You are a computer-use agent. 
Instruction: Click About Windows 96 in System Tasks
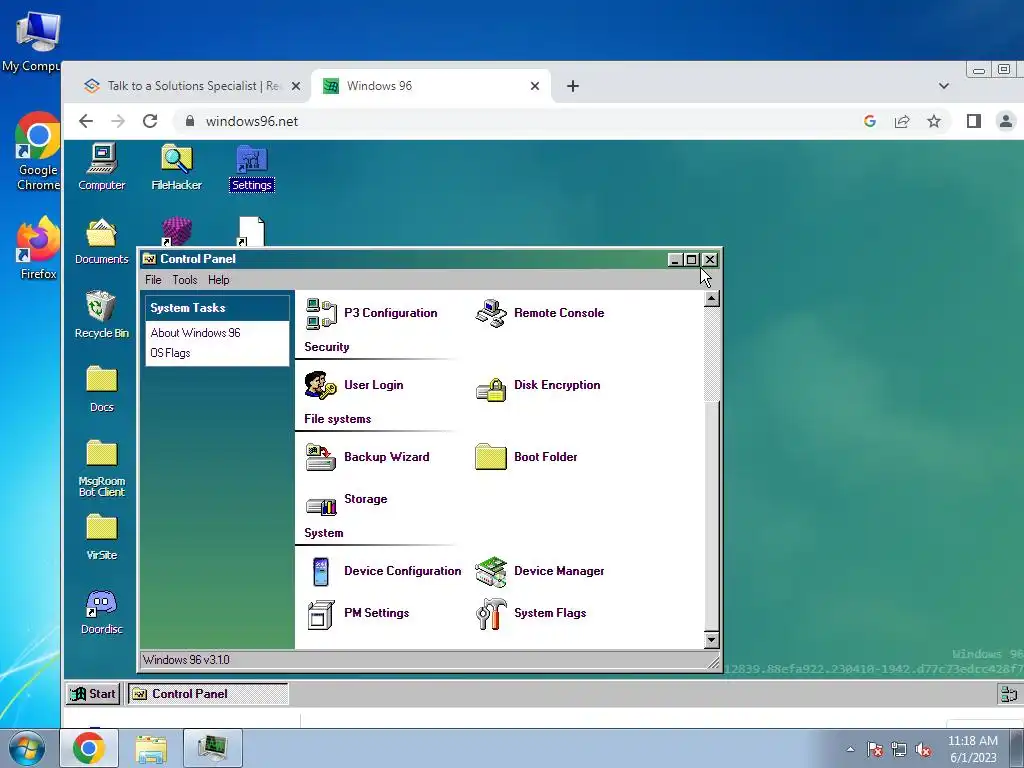point(195,332)
